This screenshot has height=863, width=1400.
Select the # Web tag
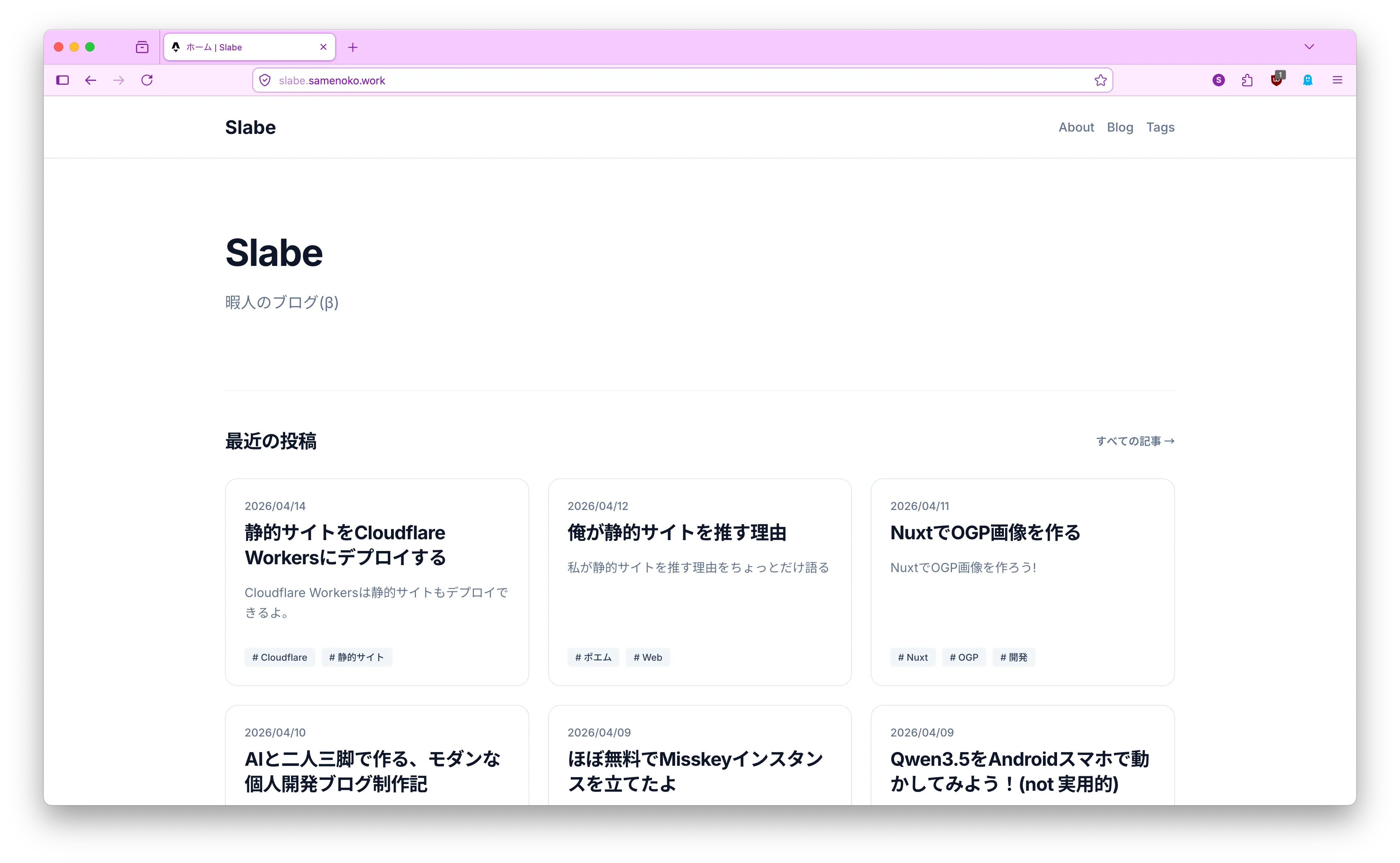click(648, 658)
